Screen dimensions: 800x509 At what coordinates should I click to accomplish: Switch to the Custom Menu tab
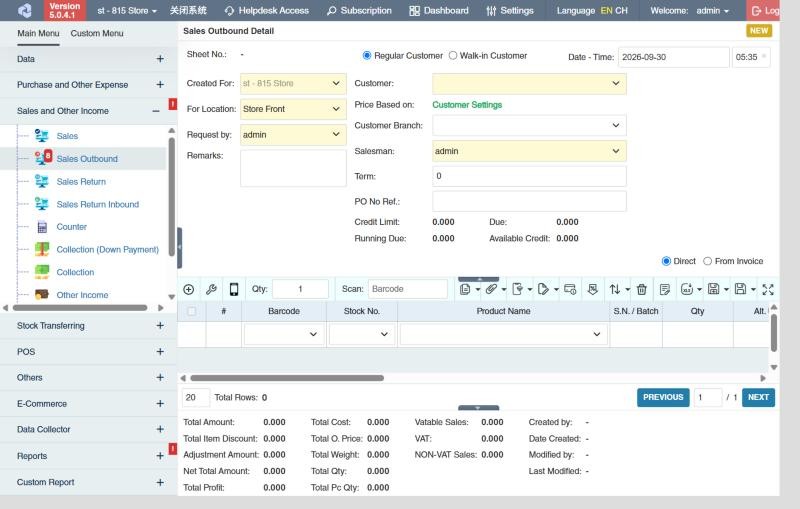97,34
